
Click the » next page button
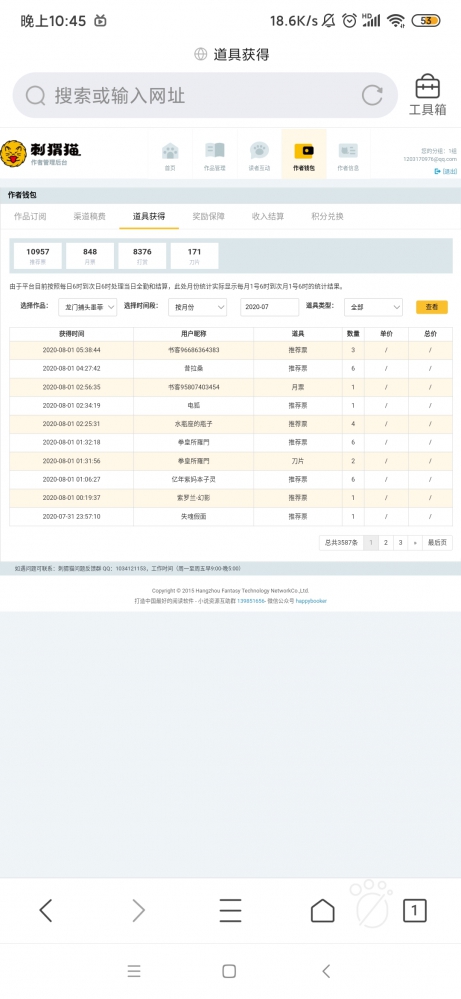coord(415,543)
